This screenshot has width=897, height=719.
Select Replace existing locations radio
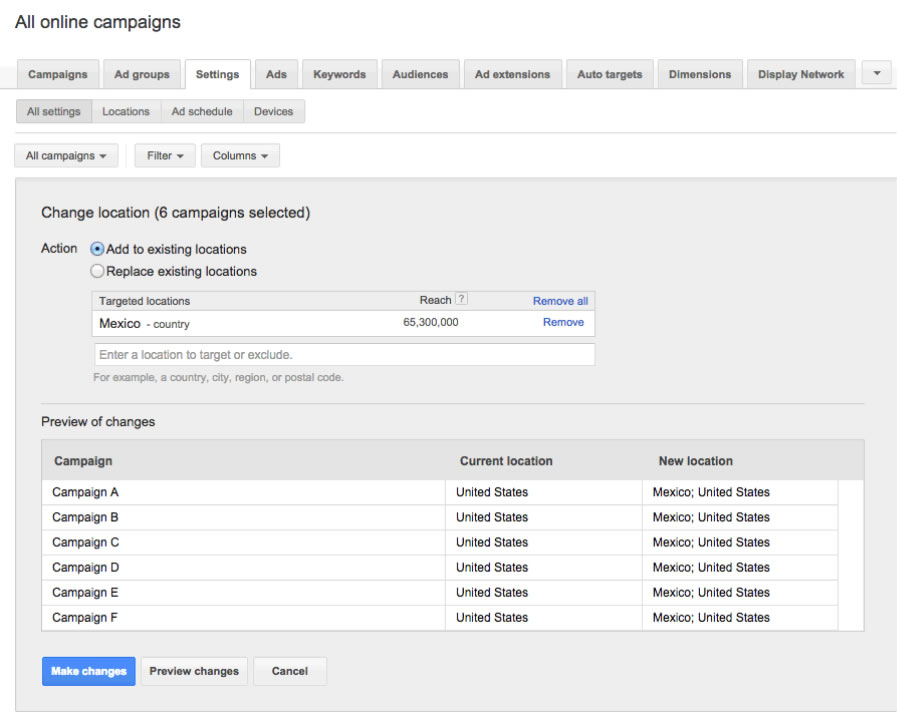pyautogui.click(x=97, y=271)
